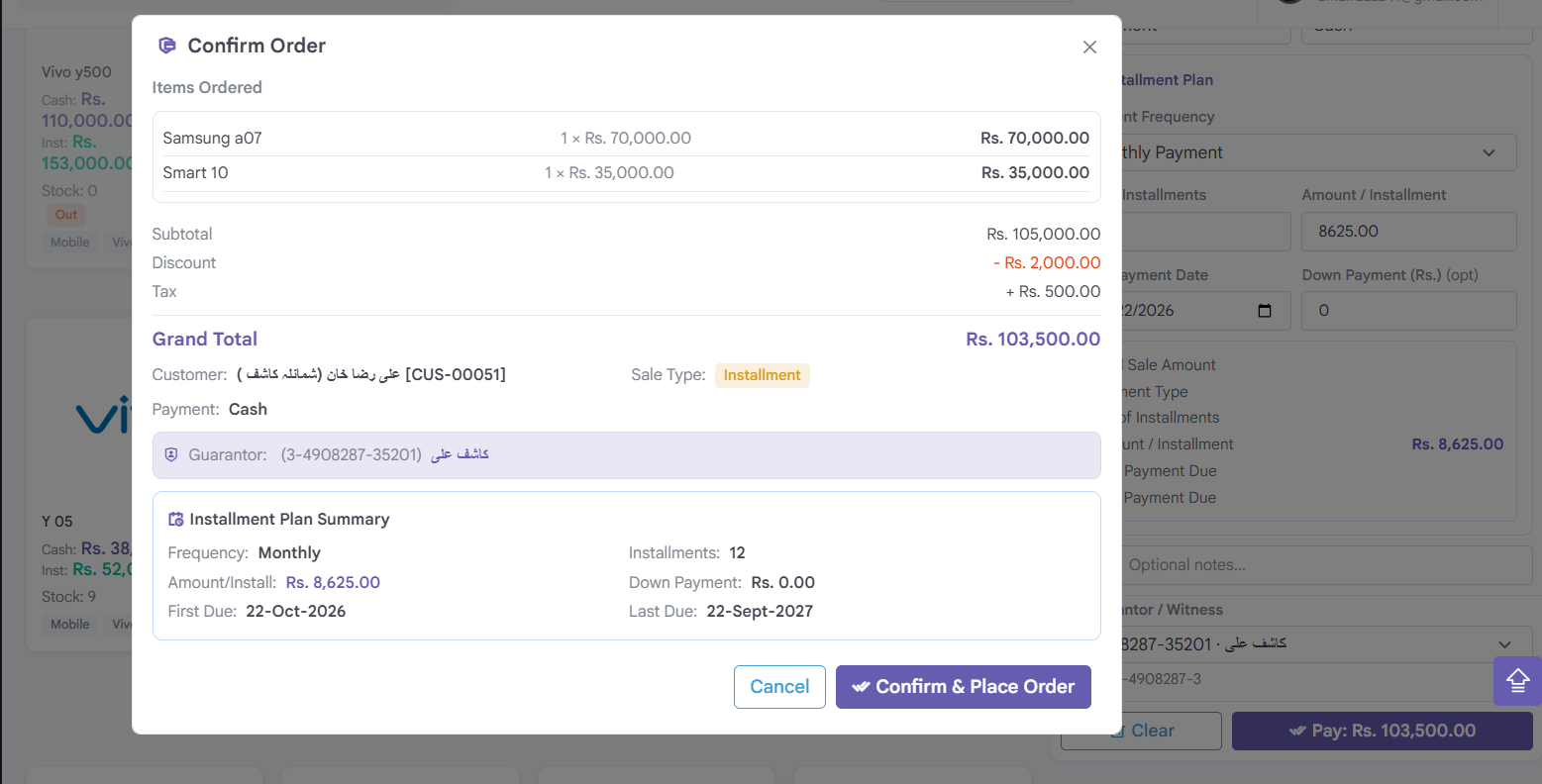Click the Vivo y500 product name
This screenshot has height=784, width=1542.
[x=76, y=72]
